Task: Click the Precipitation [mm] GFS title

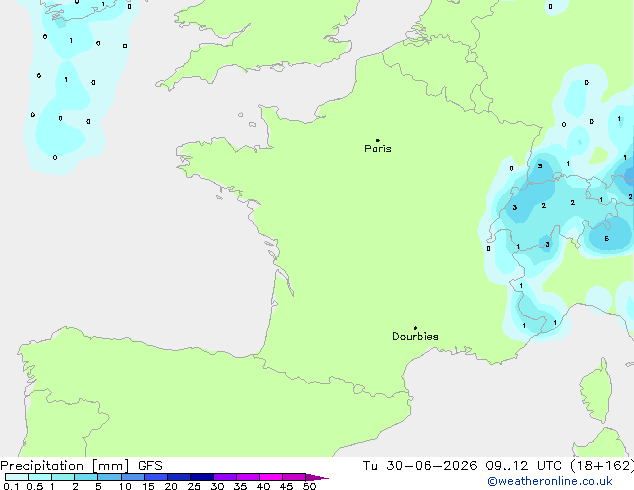Action: (x=81, y=466)
